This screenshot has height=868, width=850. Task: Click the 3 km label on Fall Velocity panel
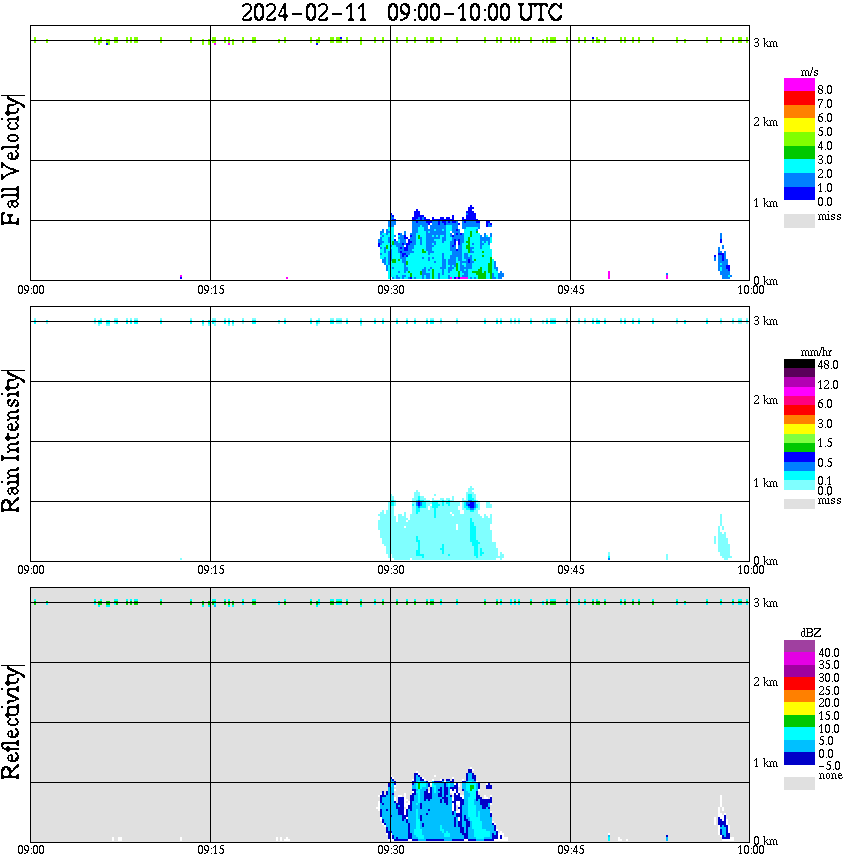[x=765, y=43]
